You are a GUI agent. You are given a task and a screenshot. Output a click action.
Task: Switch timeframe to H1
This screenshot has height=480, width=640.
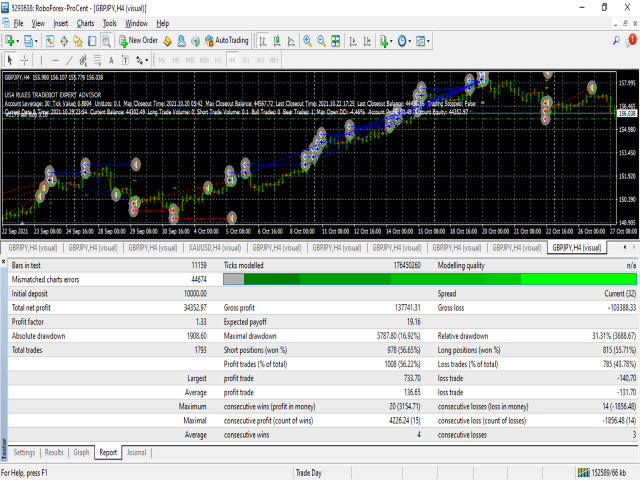[218, 60]
